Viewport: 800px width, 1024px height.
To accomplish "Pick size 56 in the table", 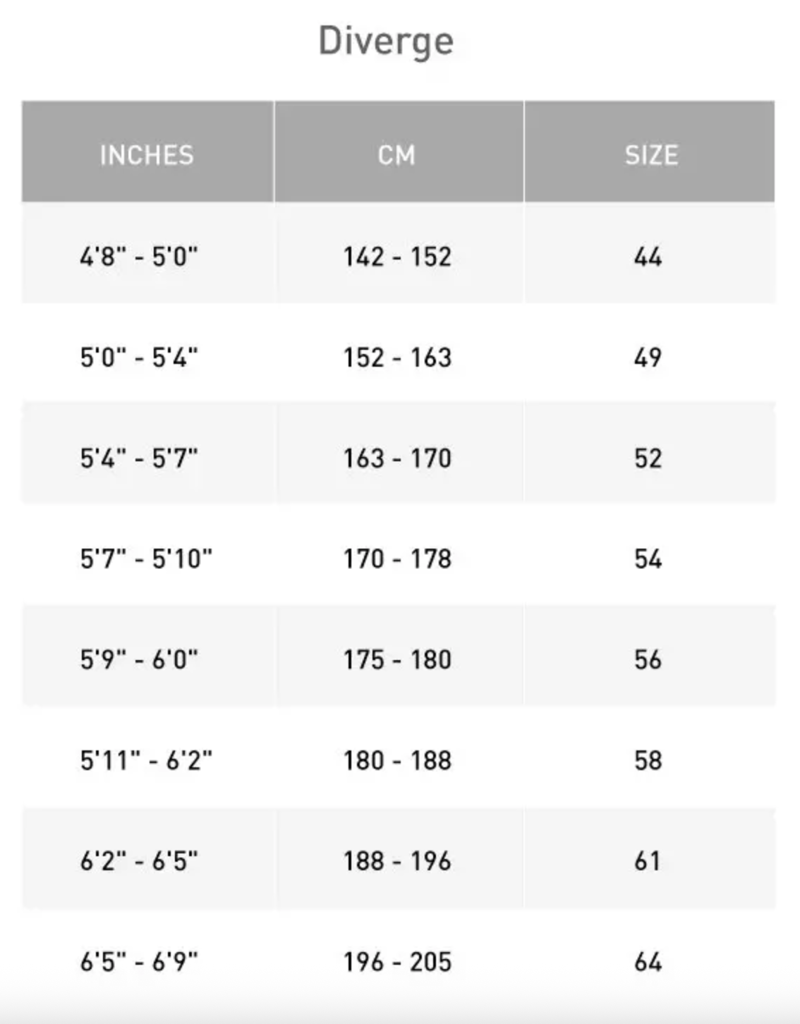I will click(x=648, y=660).
